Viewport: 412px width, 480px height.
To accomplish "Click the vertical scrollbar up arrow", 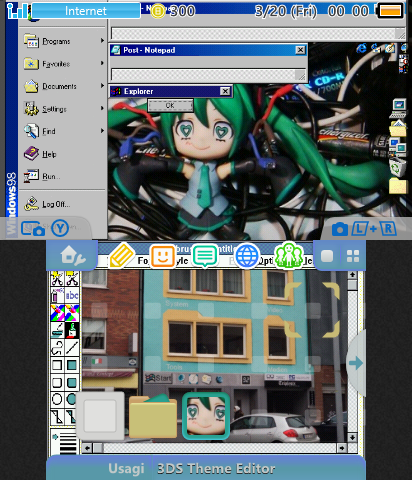I will coord(352,275).
